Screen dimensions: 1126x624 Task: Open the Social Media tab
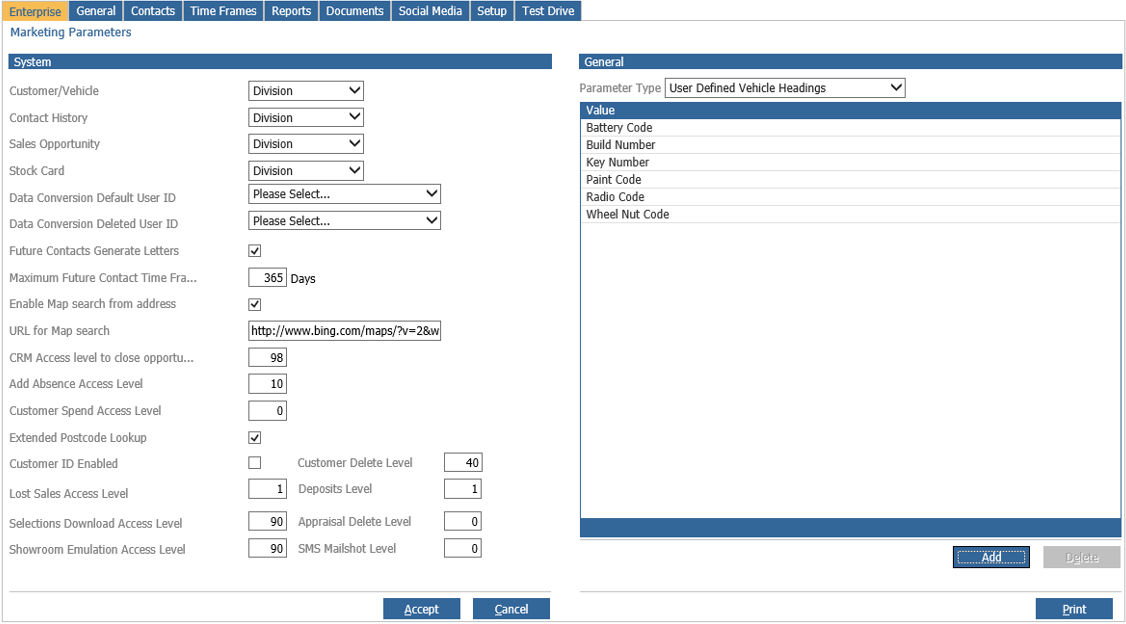430,11
